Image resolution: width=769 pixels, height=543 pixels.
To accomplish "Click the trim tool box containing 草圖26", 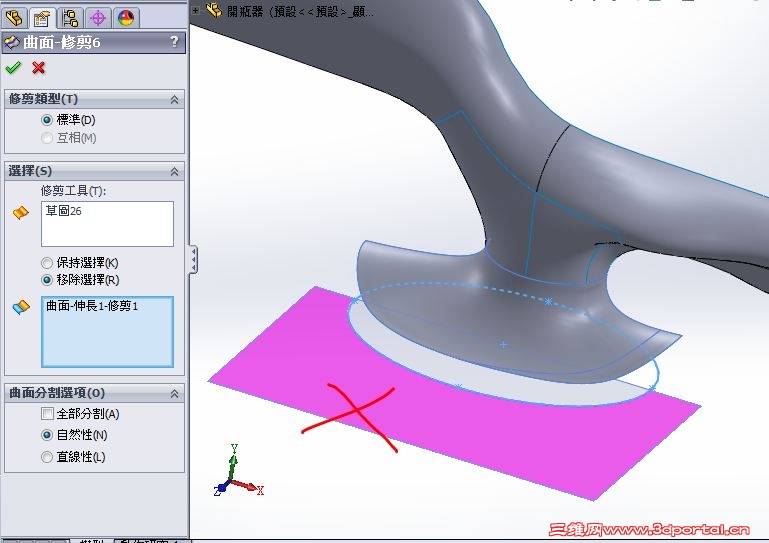I will [x=107, y=224].
